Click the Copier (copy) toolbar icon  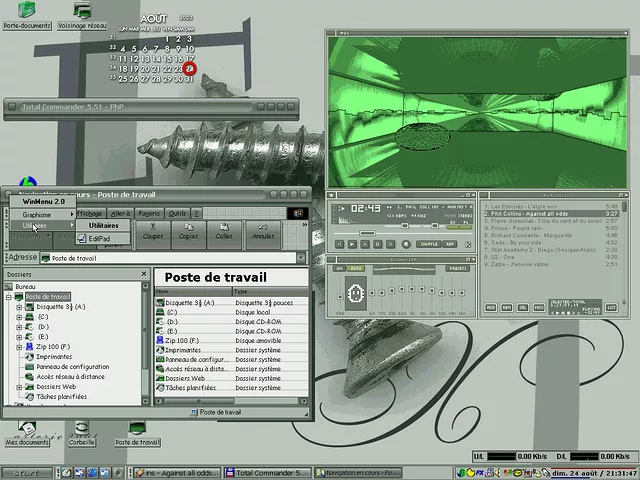tap(188, 232)
